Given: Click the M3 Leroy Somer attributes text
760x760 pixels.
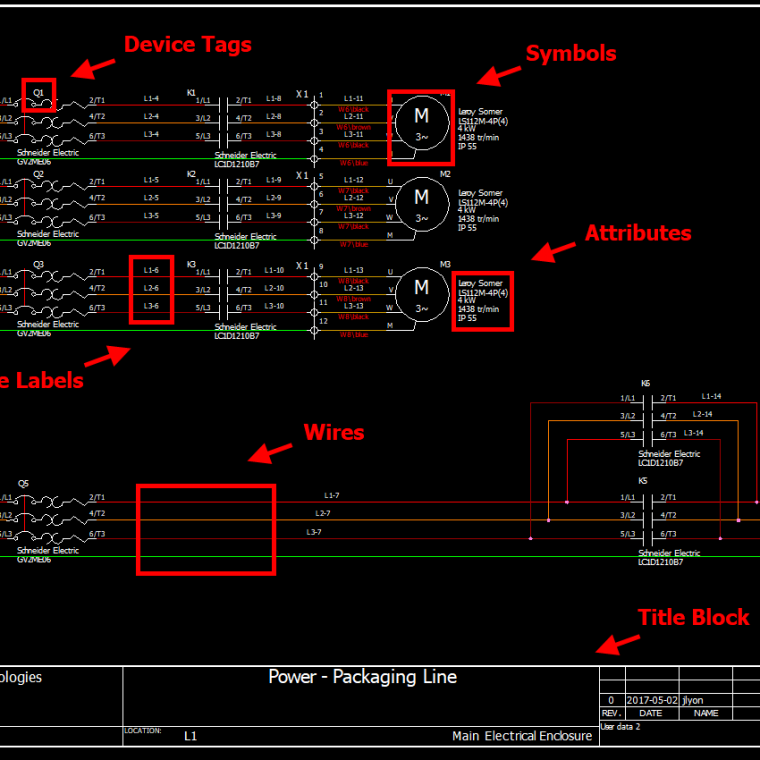Looking at the screenshot, I should [482, 300].
